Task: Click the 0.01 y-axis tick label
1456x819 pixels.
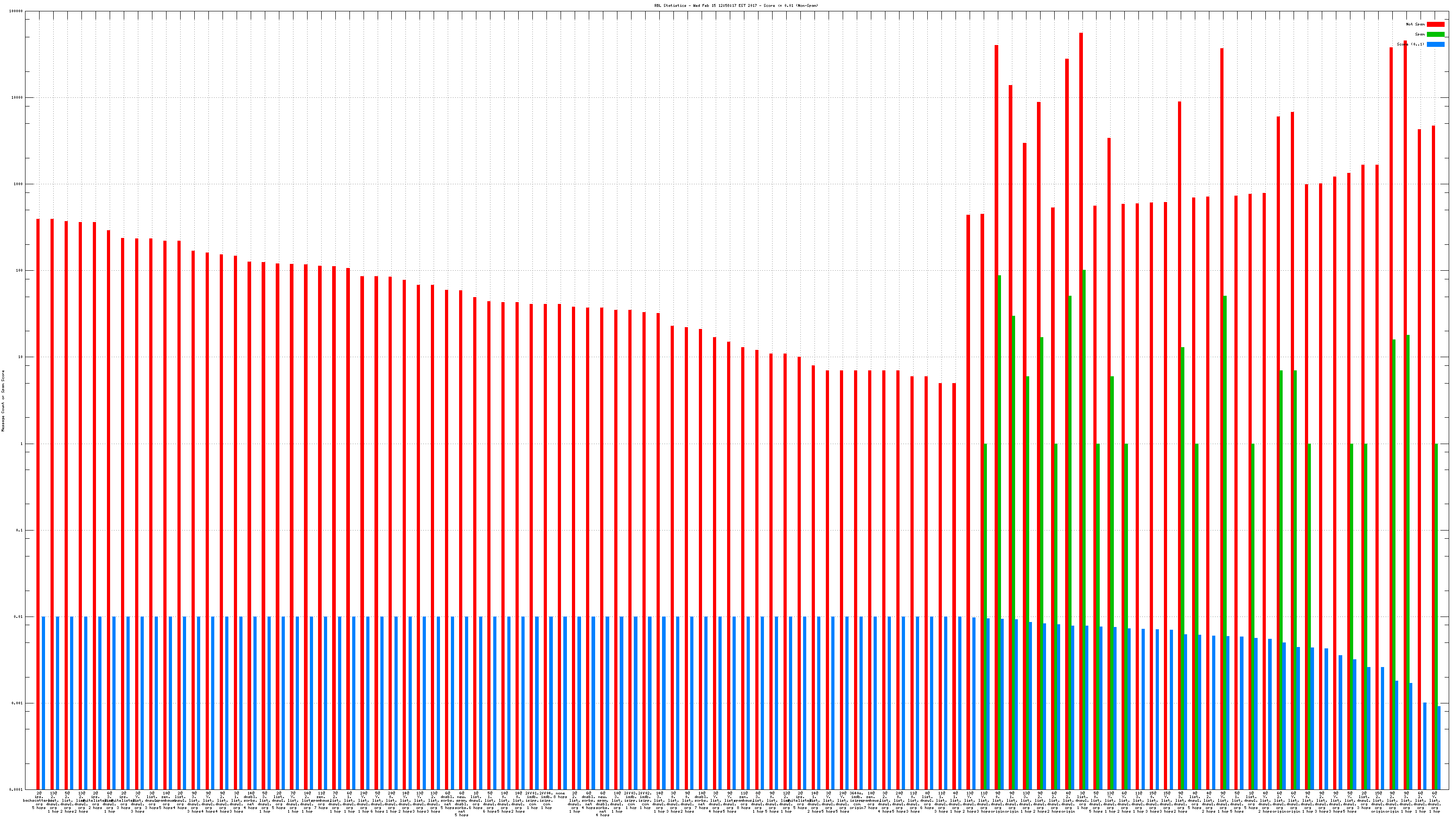Action: [19, 617]
